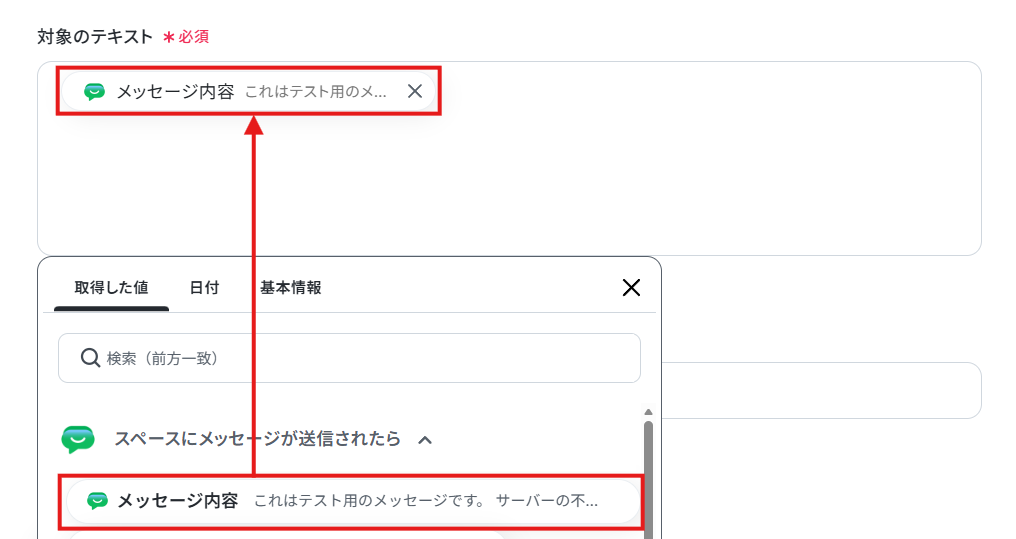The image size is (1016, 539).
Task: Click the panel scrollbar's up arrow
Action: click(x=648, y=412)
